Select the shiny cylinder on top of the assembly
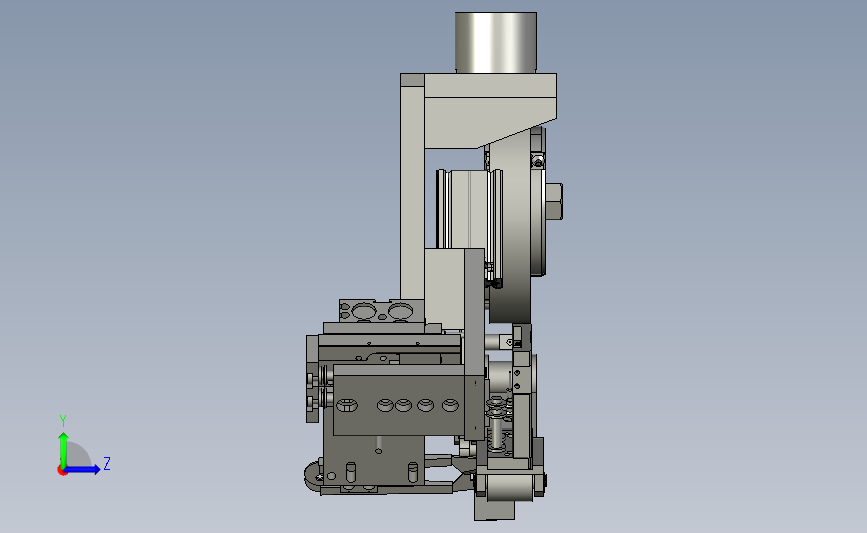The image size is (867, 533). pos(495,43)
